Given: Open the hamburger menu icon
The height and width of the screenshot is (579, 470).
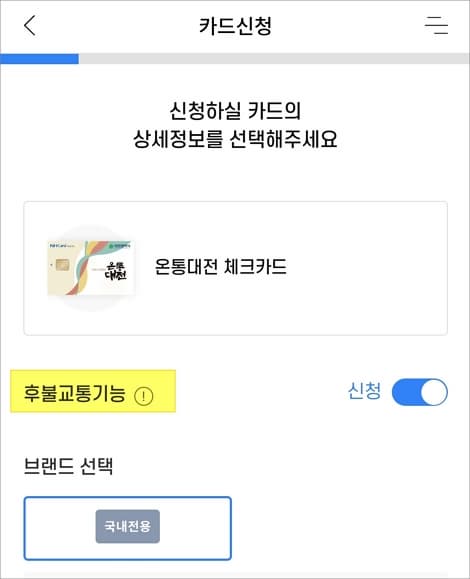Looking at the screenshot, I should point(436,25).
